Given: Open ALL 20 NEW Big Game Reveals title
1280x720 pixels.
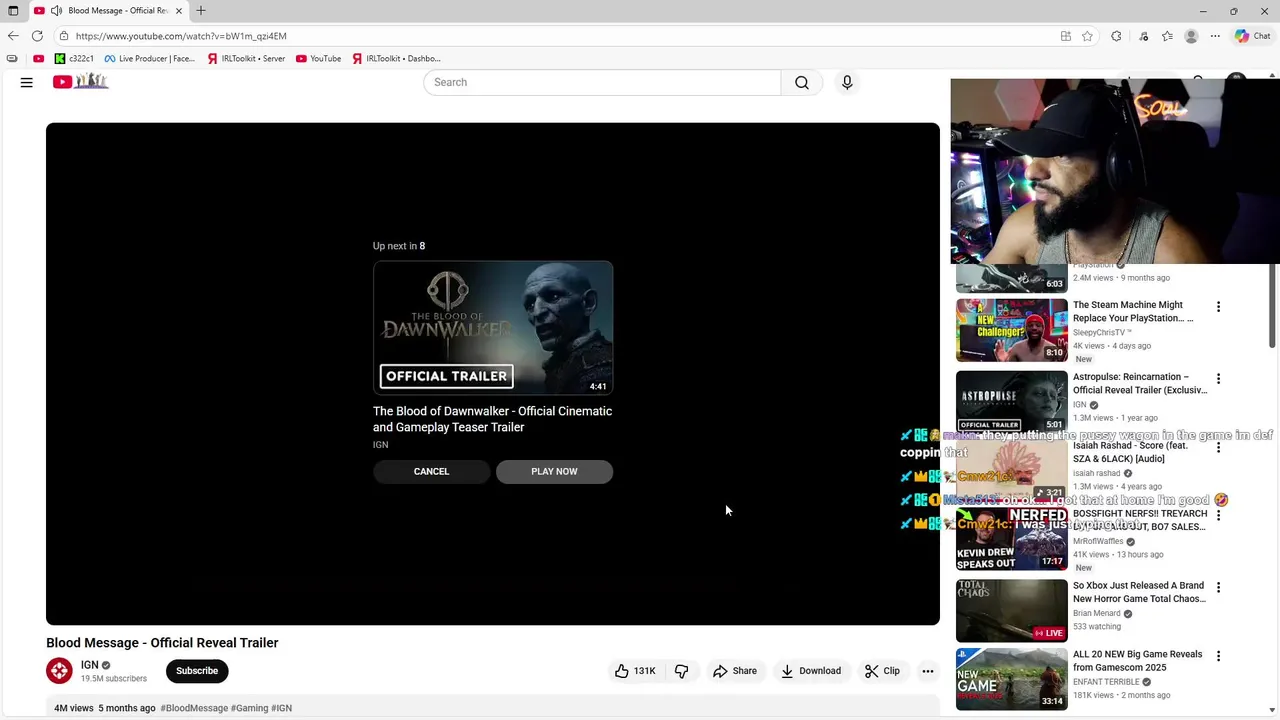Looking at the screenshot, I should pos(1138,660).
